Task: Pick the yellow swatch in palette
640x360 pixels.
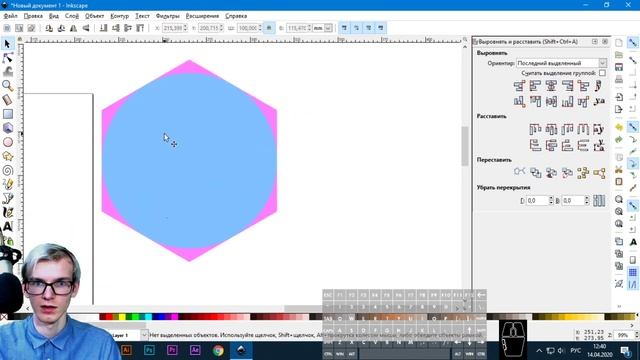Action: pos(122,317)
